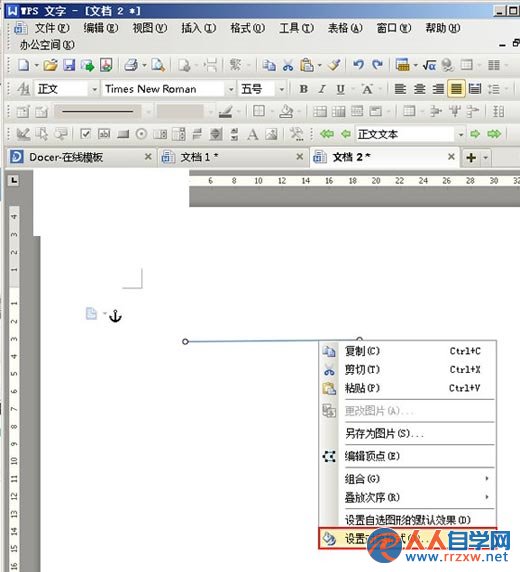The height and width of the screenshot is (572, 520).
Task: Open the 插入 menu
Action: [x=199, y=28]
